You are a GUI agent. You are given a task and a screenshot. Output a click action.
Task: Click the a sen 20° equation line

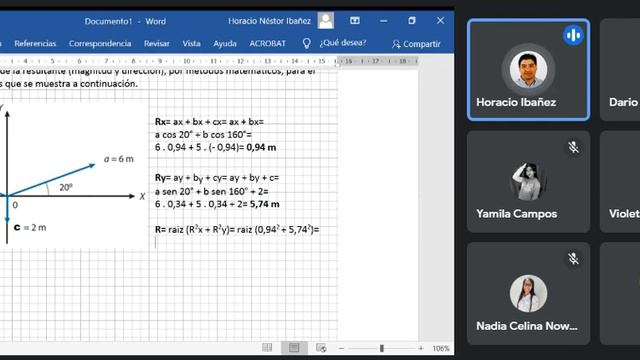(x=211, y=191)
